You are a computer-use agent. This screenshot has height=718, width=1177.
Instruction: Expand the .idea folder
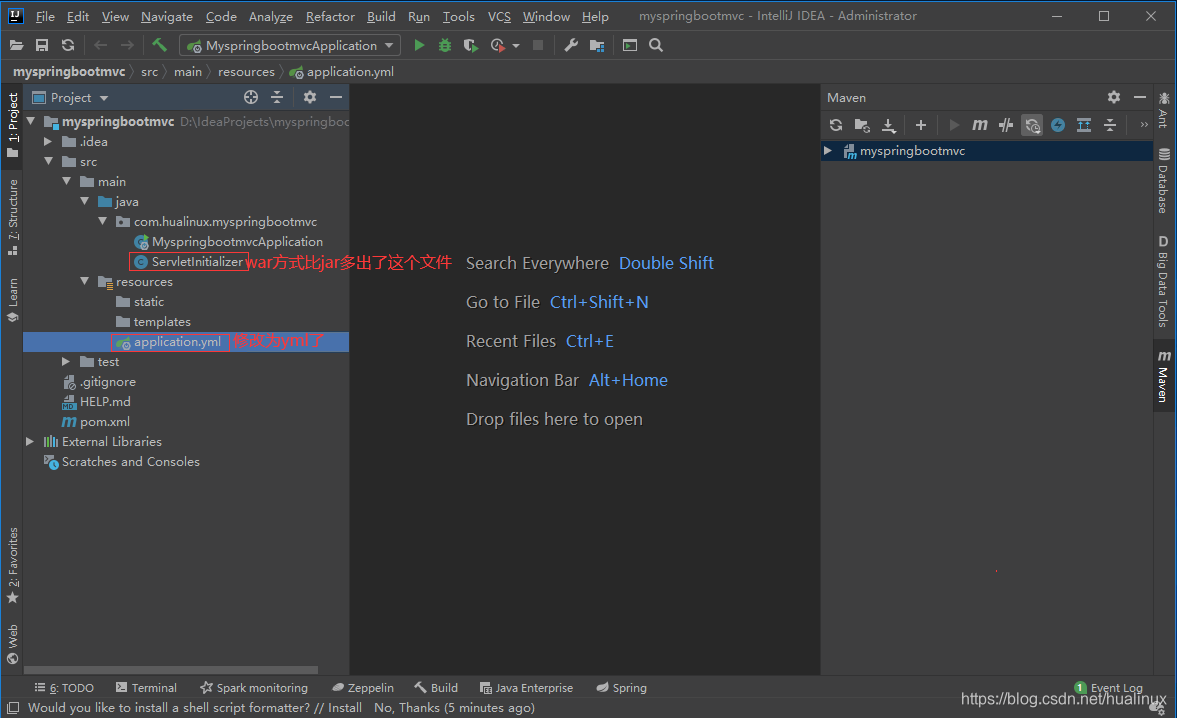point(48,141)
